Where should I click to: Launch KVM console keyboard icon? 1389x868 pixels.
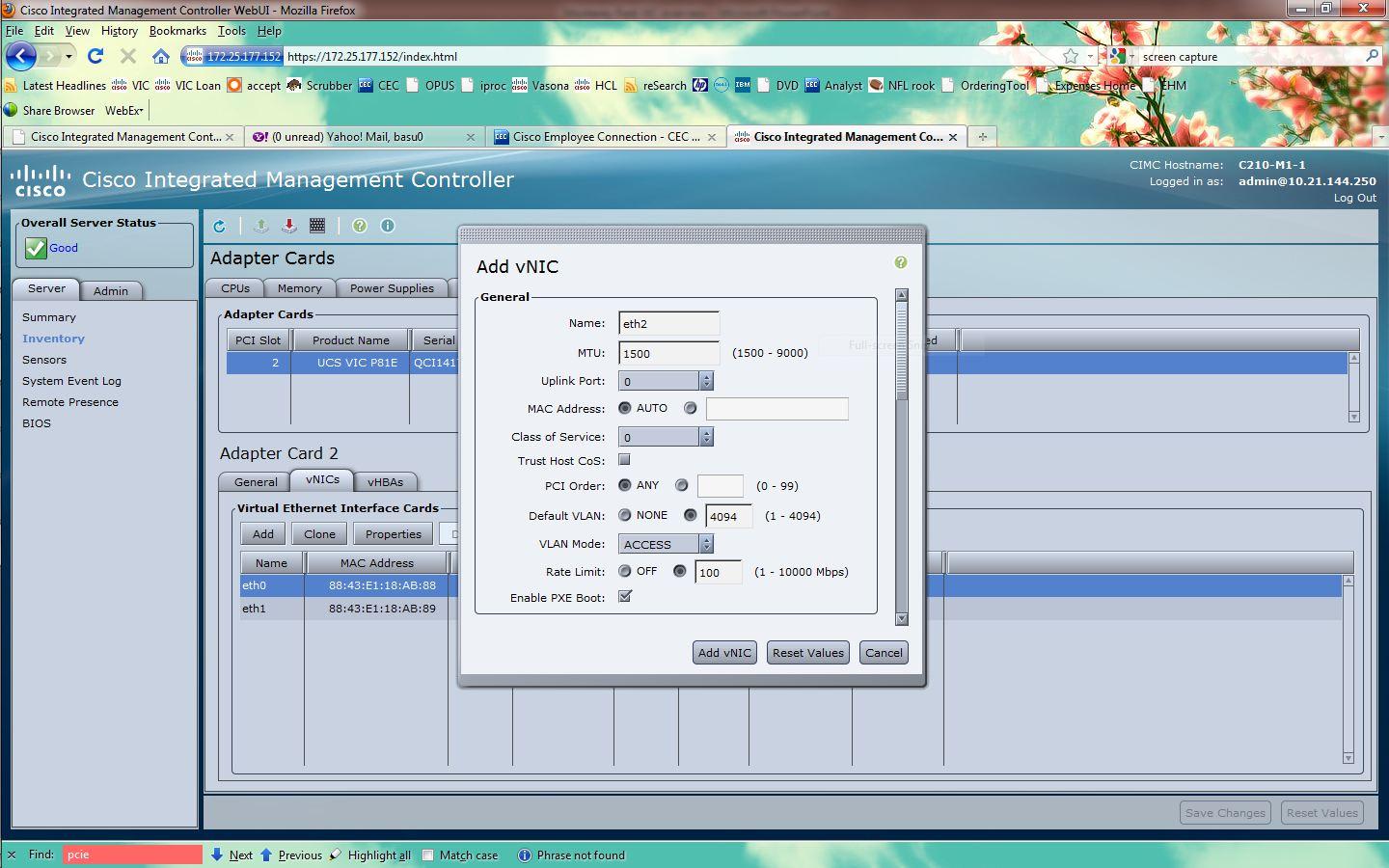coord(316,226)
